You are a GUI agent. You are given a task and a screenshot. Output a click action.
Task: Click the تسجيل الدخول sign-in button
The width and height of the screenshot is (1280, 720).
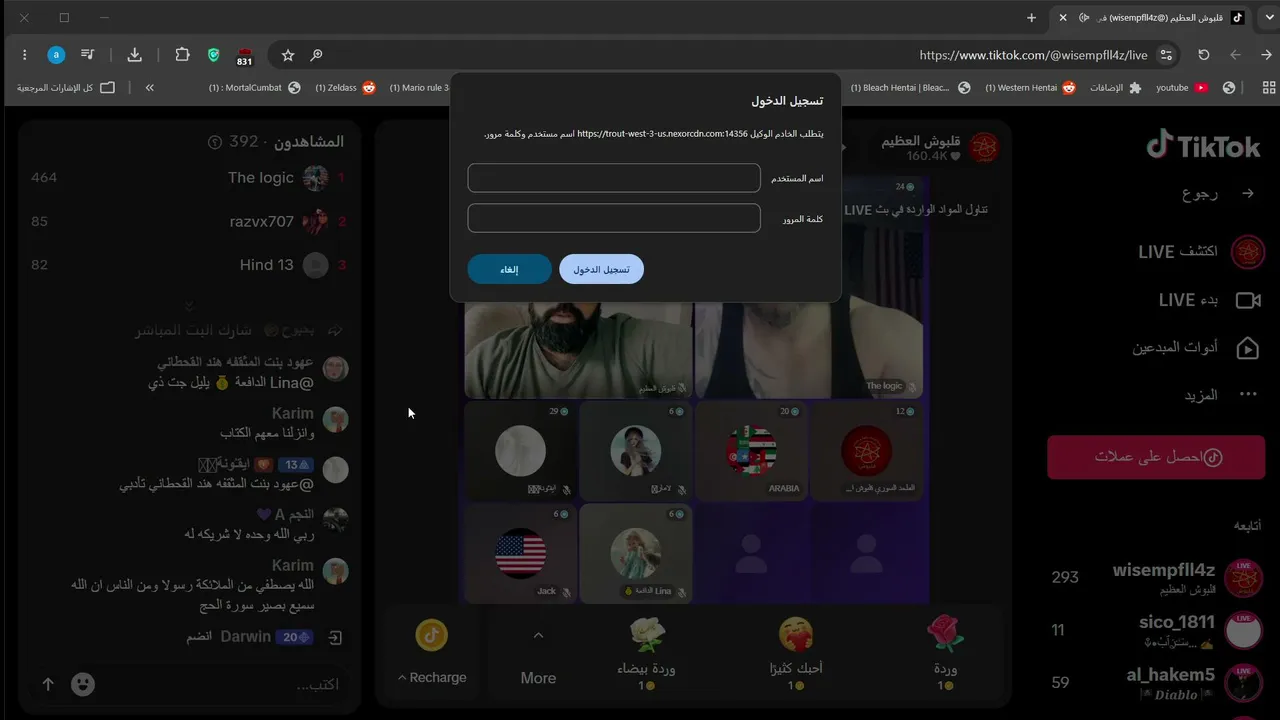(601, 269)
